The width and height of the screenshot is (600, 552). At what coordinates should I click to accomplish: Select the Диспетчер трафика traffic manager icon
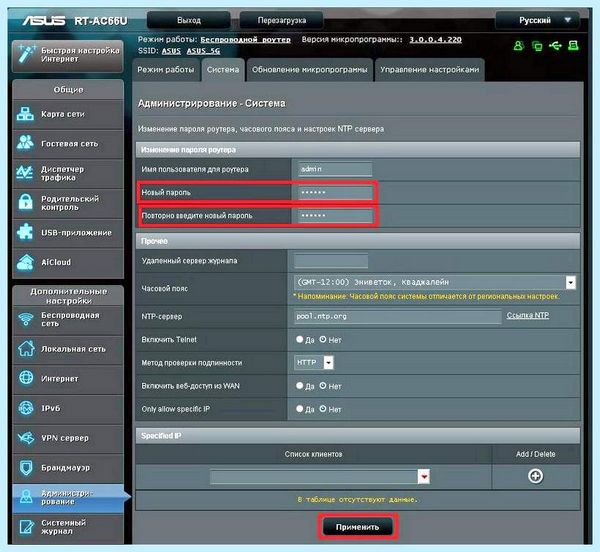pyautogui.click(x=25, y=173)
